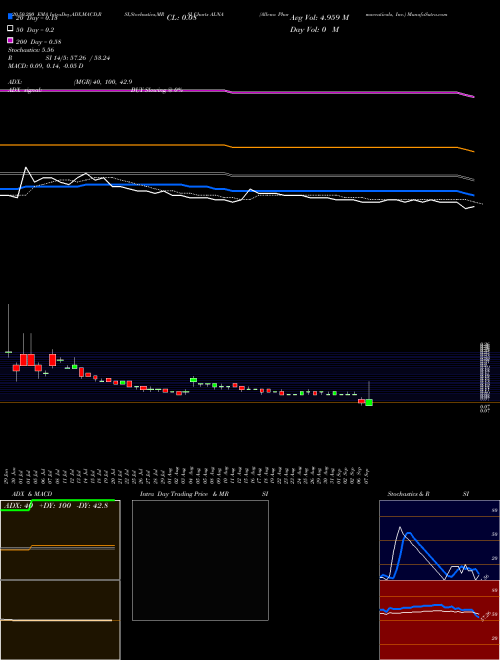Click the 'BUY Slowing @ 0%' signal text
Screen dimensions: 500x660
tap(157, 90)
